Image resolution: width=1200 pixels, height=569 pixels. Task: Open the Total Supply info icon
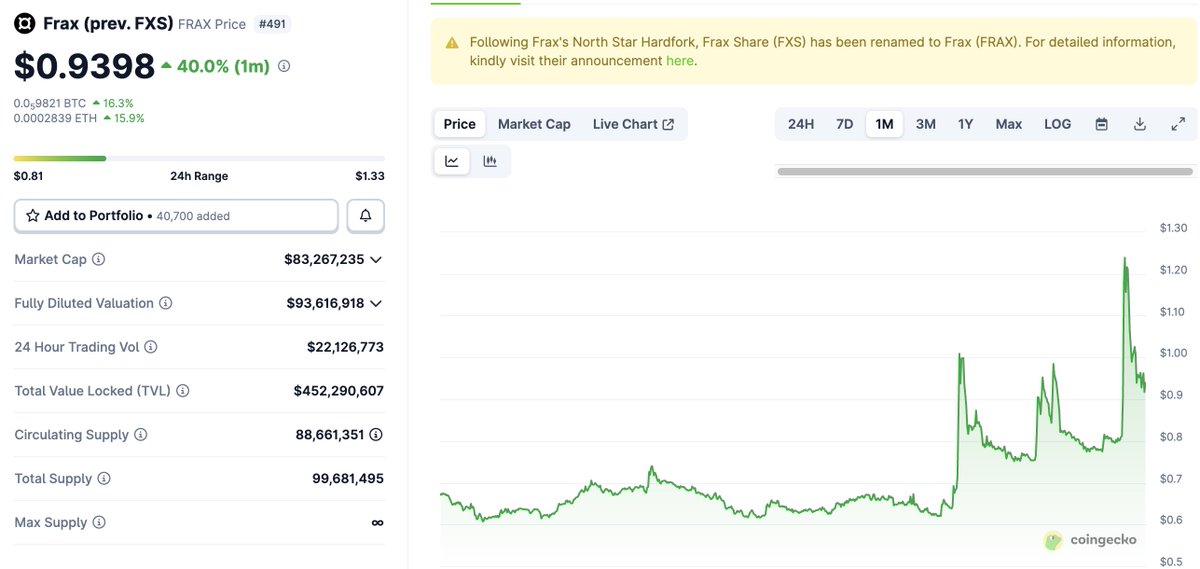[104, 479]
